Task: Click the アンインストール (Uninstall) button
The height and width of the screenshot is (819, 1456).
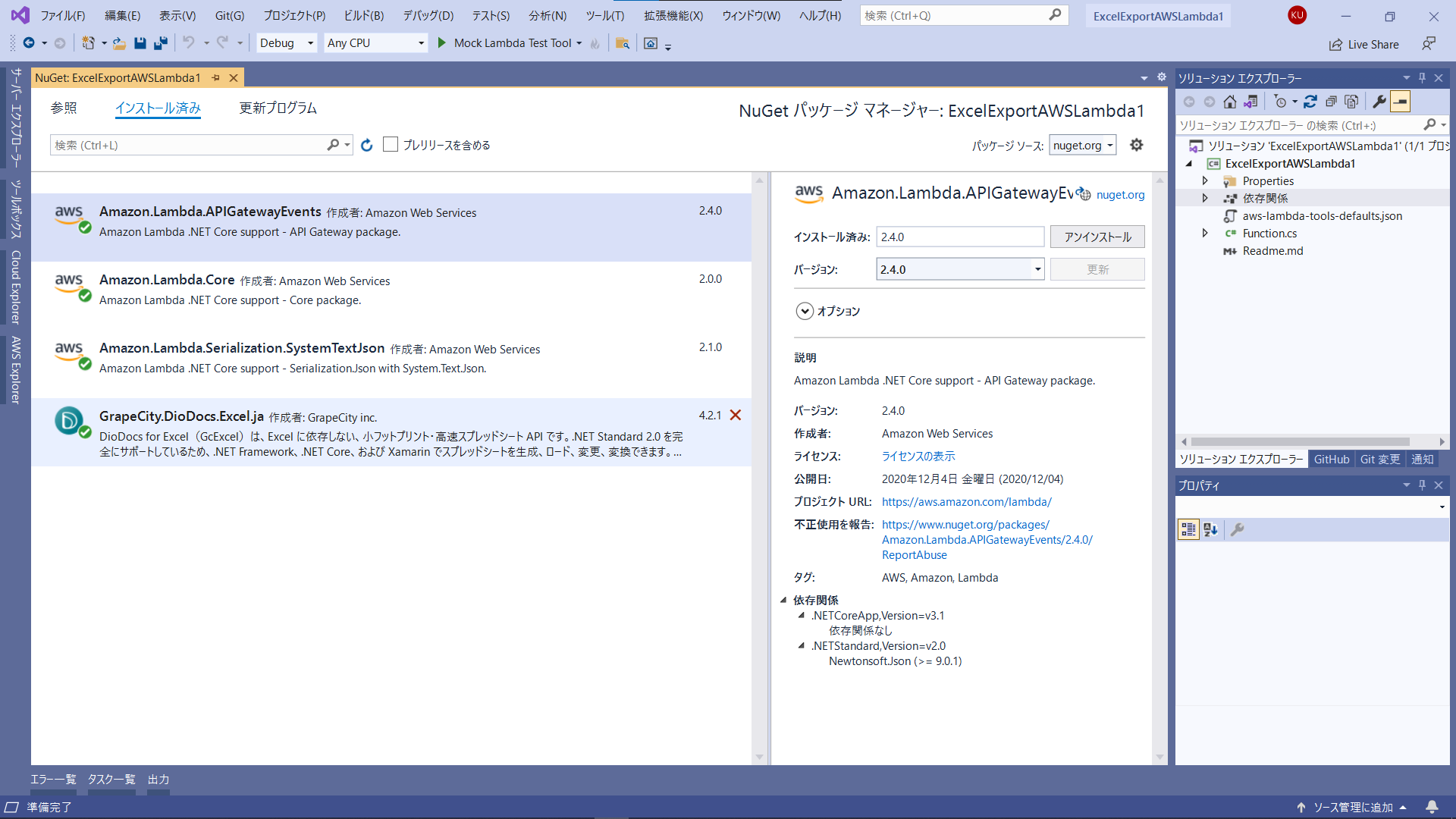Action: point(1097,237)
